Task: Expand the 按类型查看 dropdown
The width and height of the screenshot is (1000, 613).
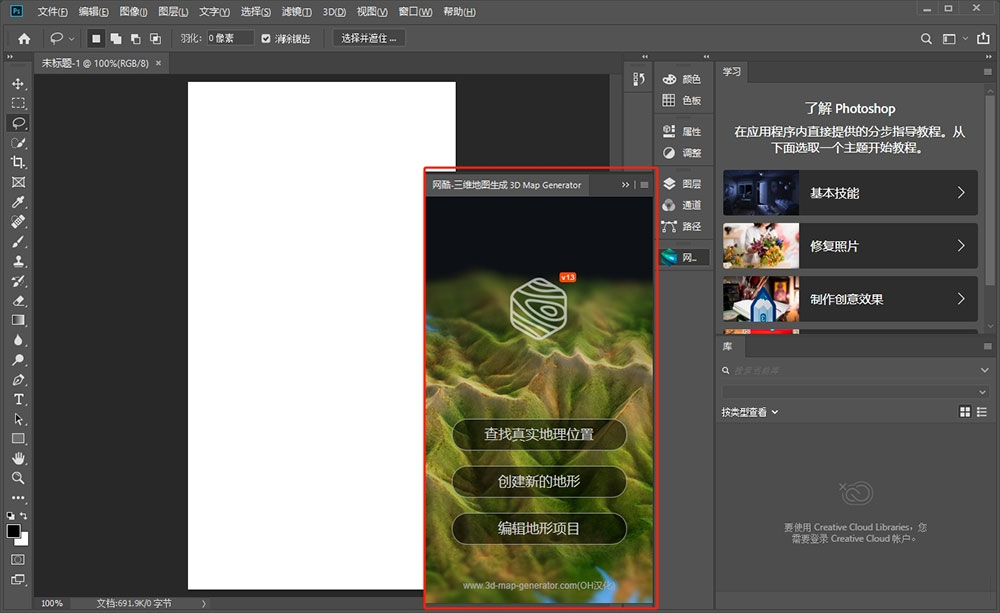Action: pyautogui.click(x=750, y=412)
